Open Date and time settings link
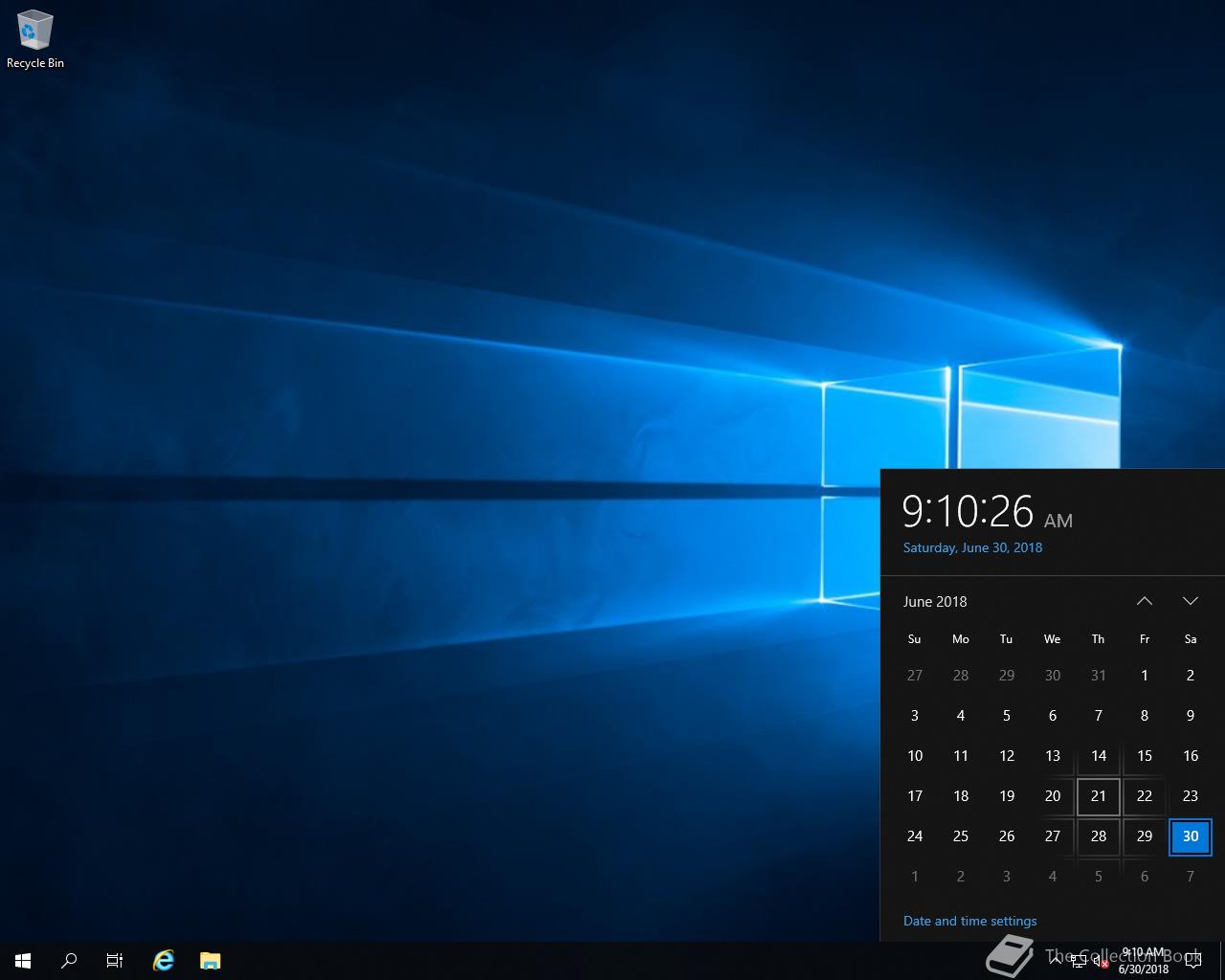The height and width of the screenshot is (980, 1225). 970,921
